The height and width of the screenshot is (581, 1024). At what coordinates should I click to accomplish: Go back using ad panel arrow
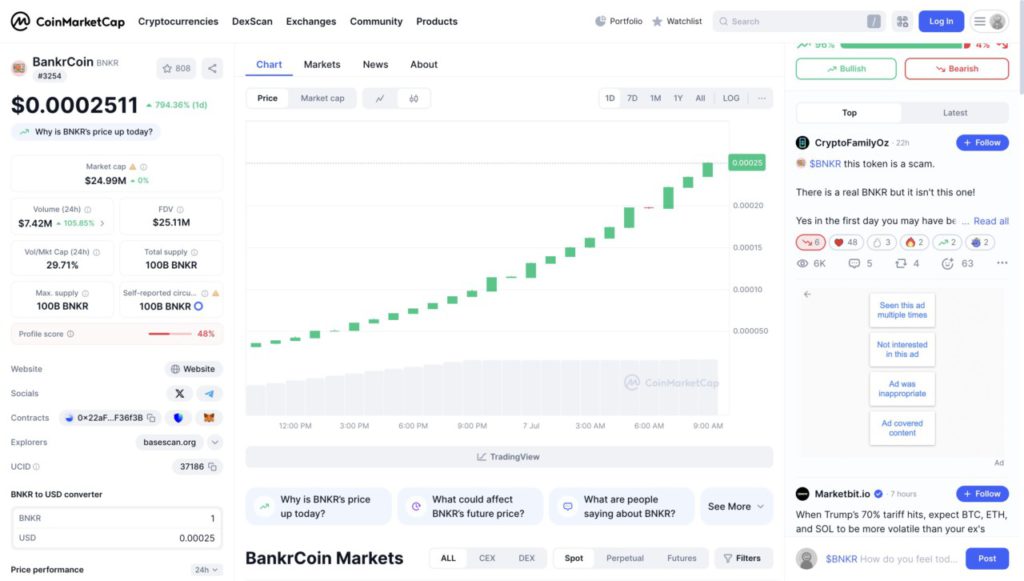807,294
